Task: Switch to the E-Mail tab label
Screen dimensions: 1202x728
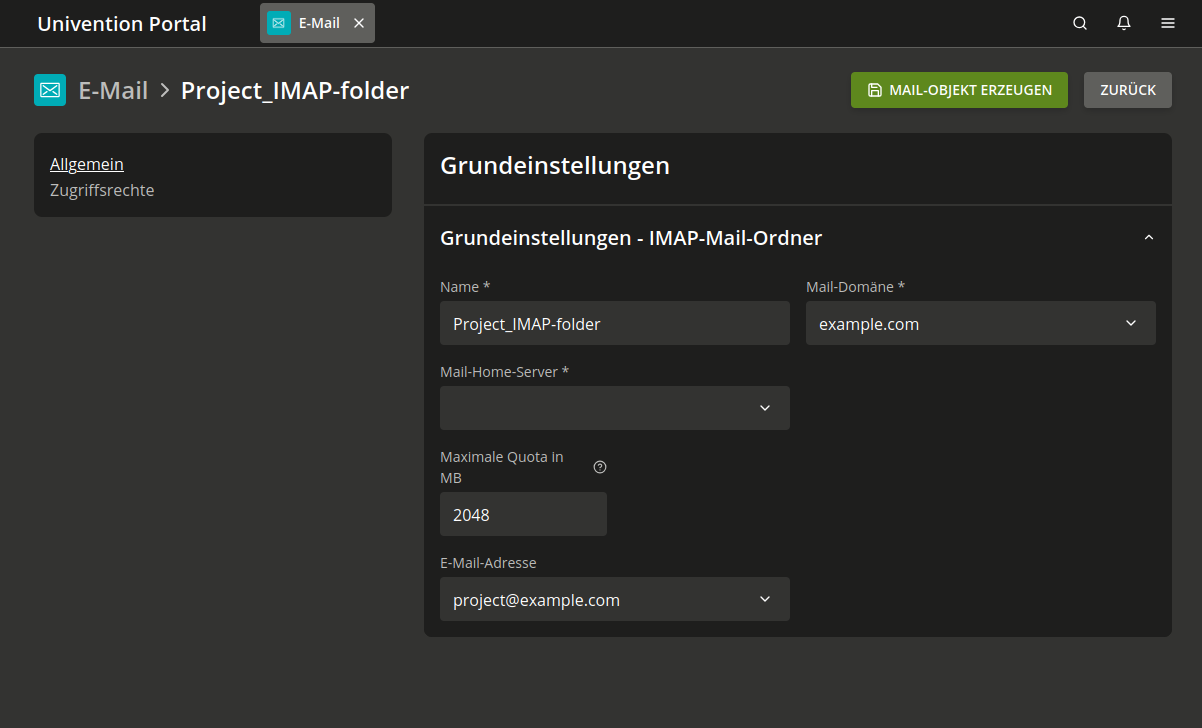Action: pyautogui.click(x=319, y=23)
